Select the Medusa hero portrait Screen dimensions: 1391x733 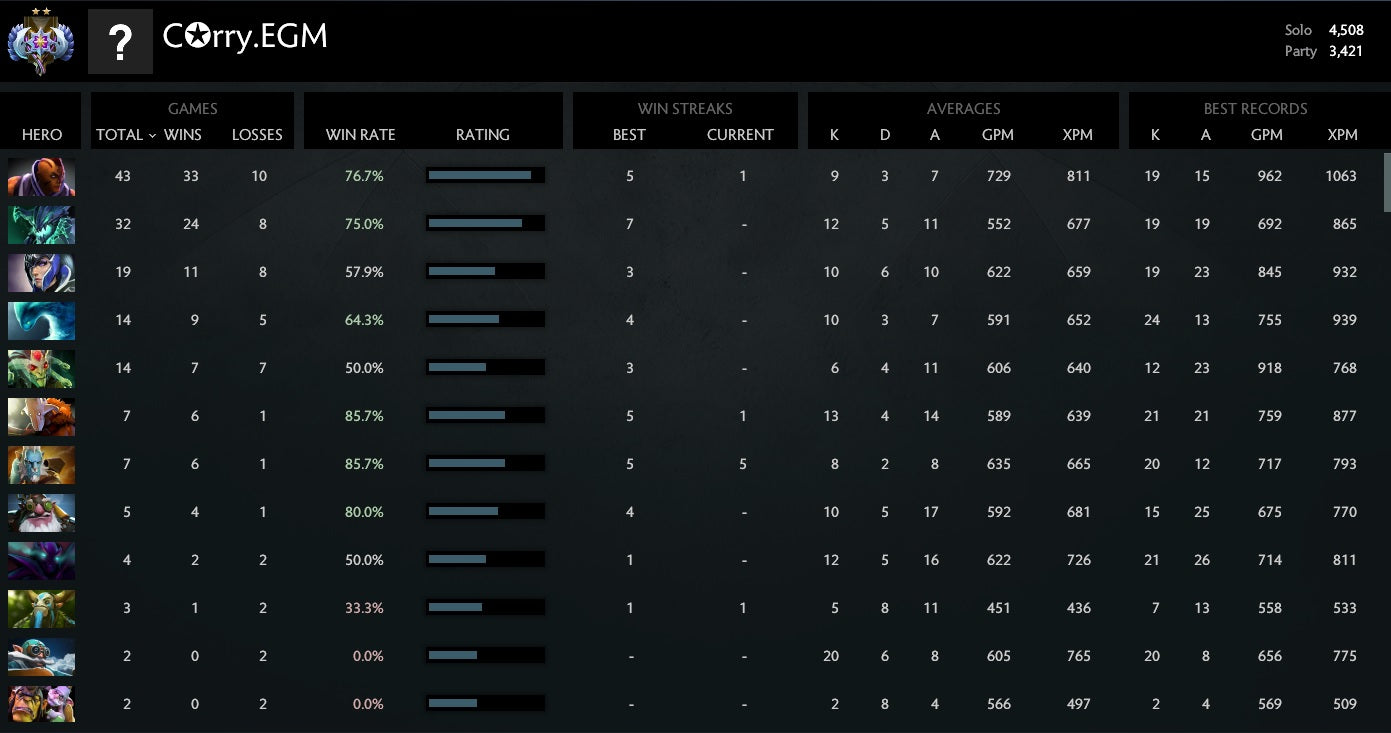[41, 369]
